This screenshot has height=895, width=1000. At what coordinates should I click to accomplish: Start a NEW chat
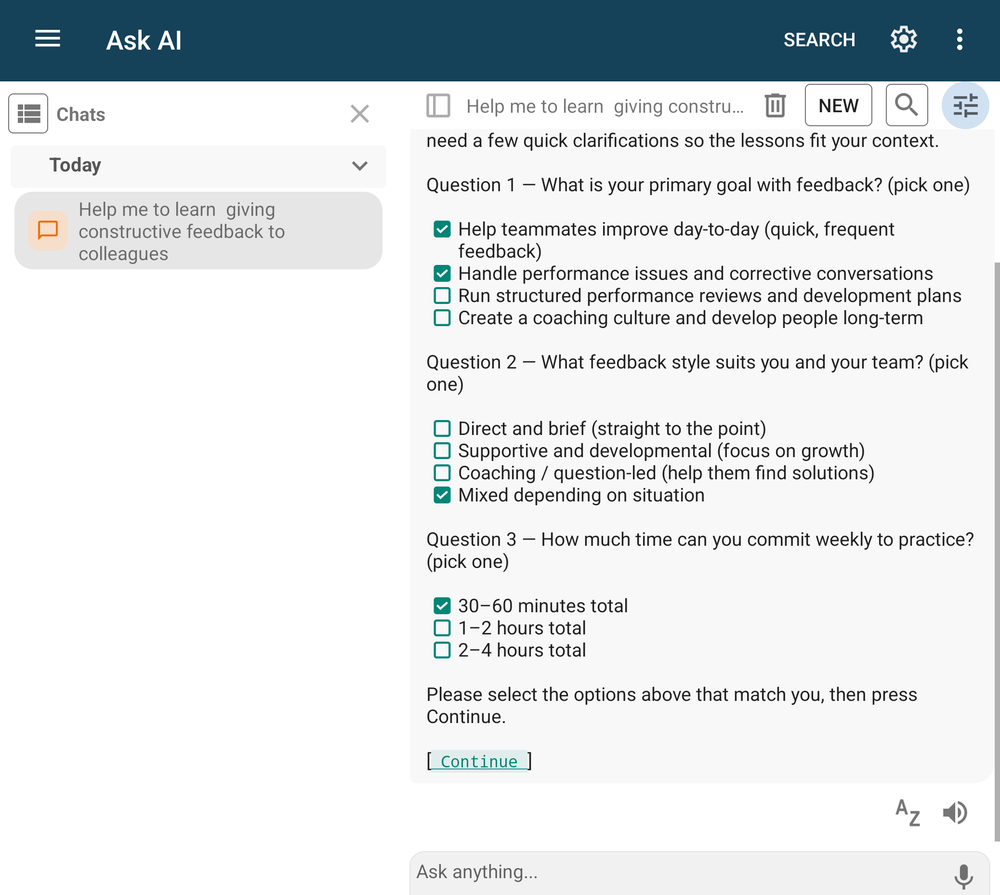[x=838, y=105]
